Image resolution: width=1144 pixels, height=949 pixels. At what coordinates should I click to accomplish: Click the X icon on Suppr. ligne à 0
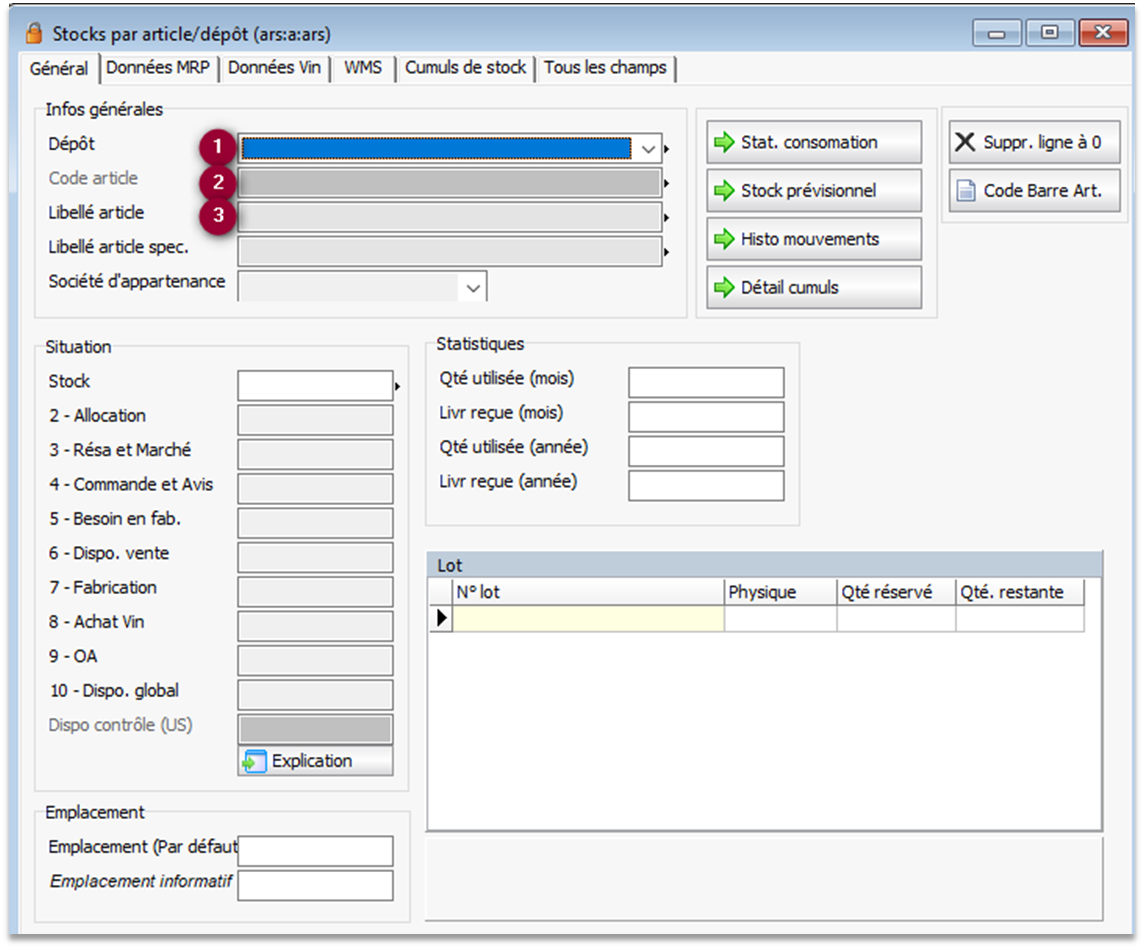965,143
